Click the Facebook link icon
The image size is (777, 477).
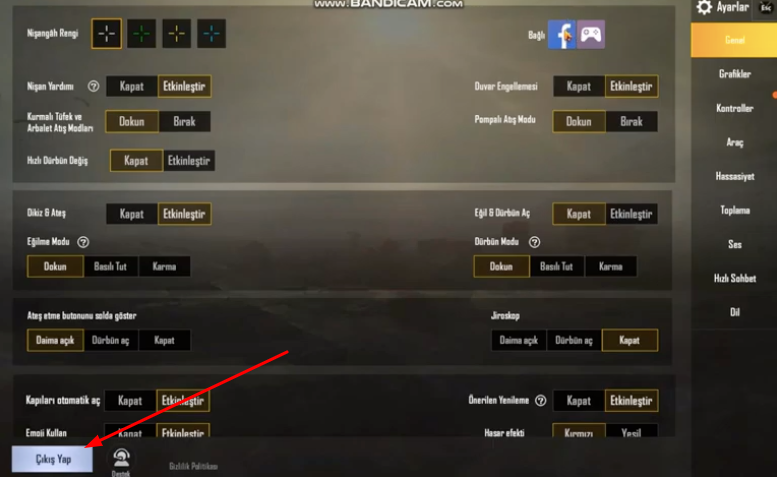(562, 35)
